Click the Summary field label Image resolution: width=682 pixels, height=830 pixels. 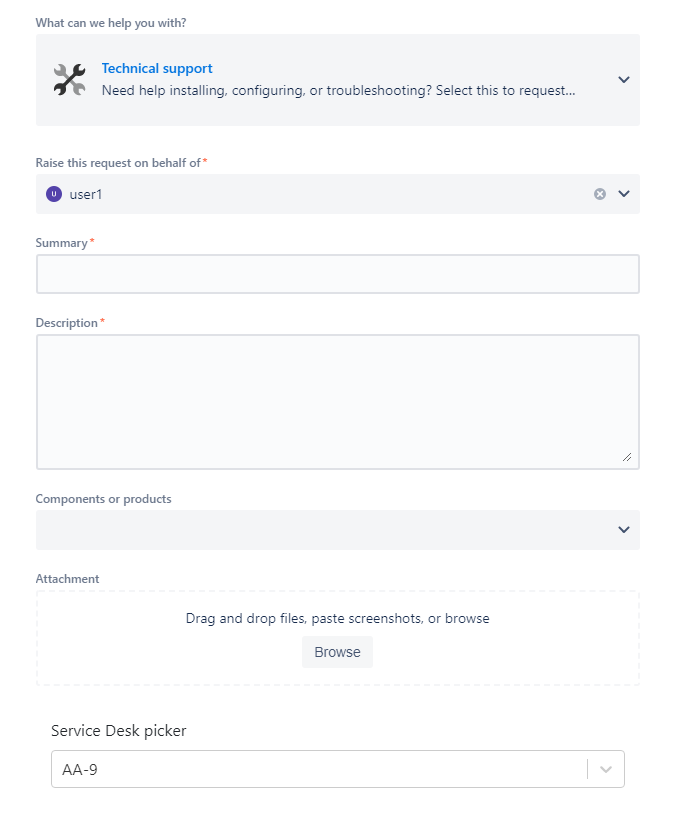(x=62, y=243)
